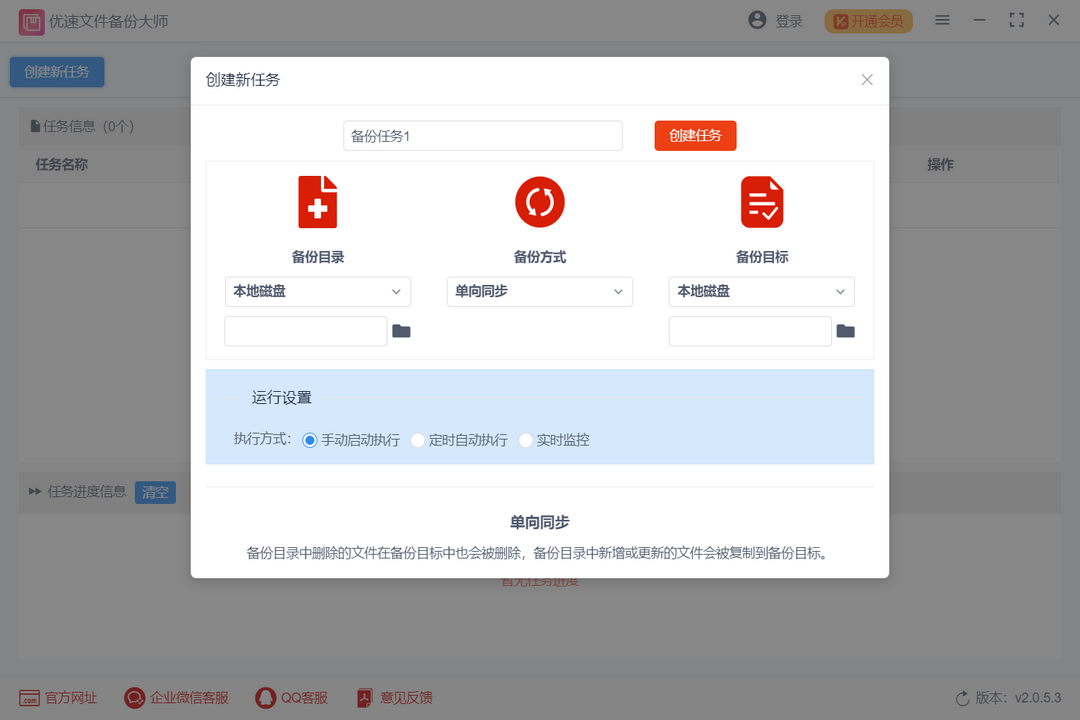Click the 备份目录 add-file icon

tap(317, 201)
